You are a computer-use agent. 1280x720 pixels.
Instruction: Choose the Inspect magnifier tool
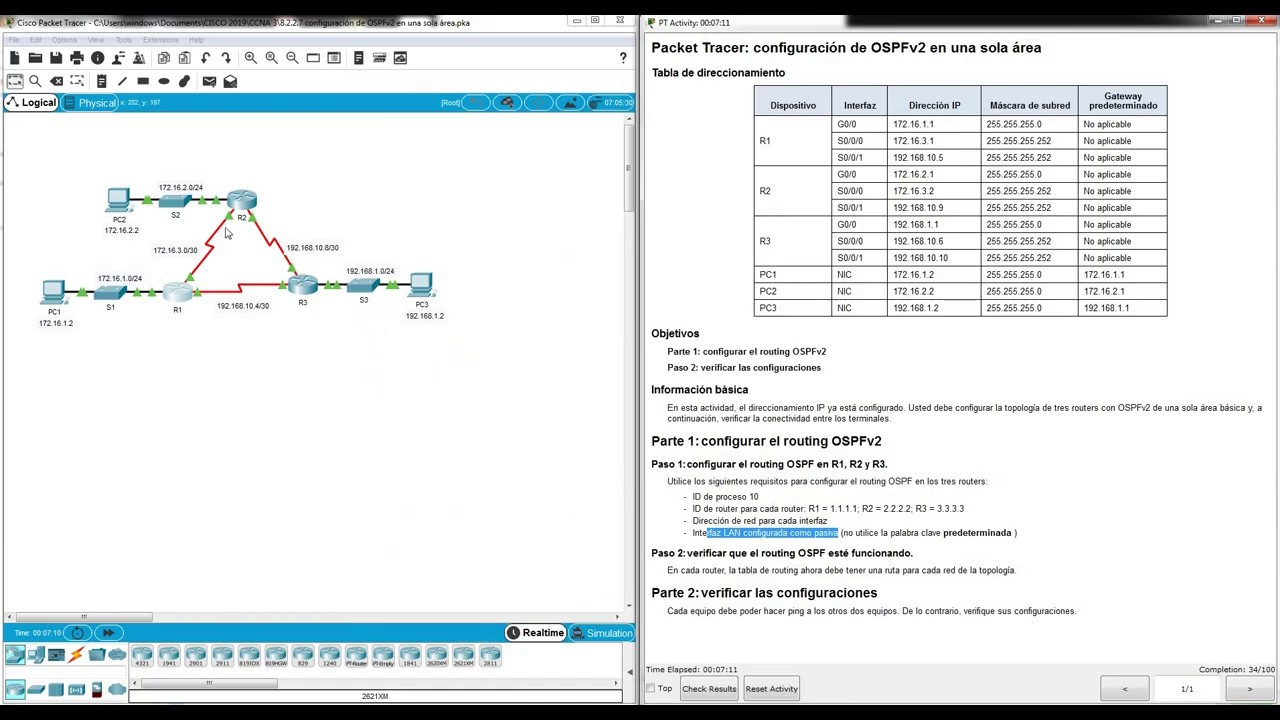pyautogui.click(x=35, y=81)
